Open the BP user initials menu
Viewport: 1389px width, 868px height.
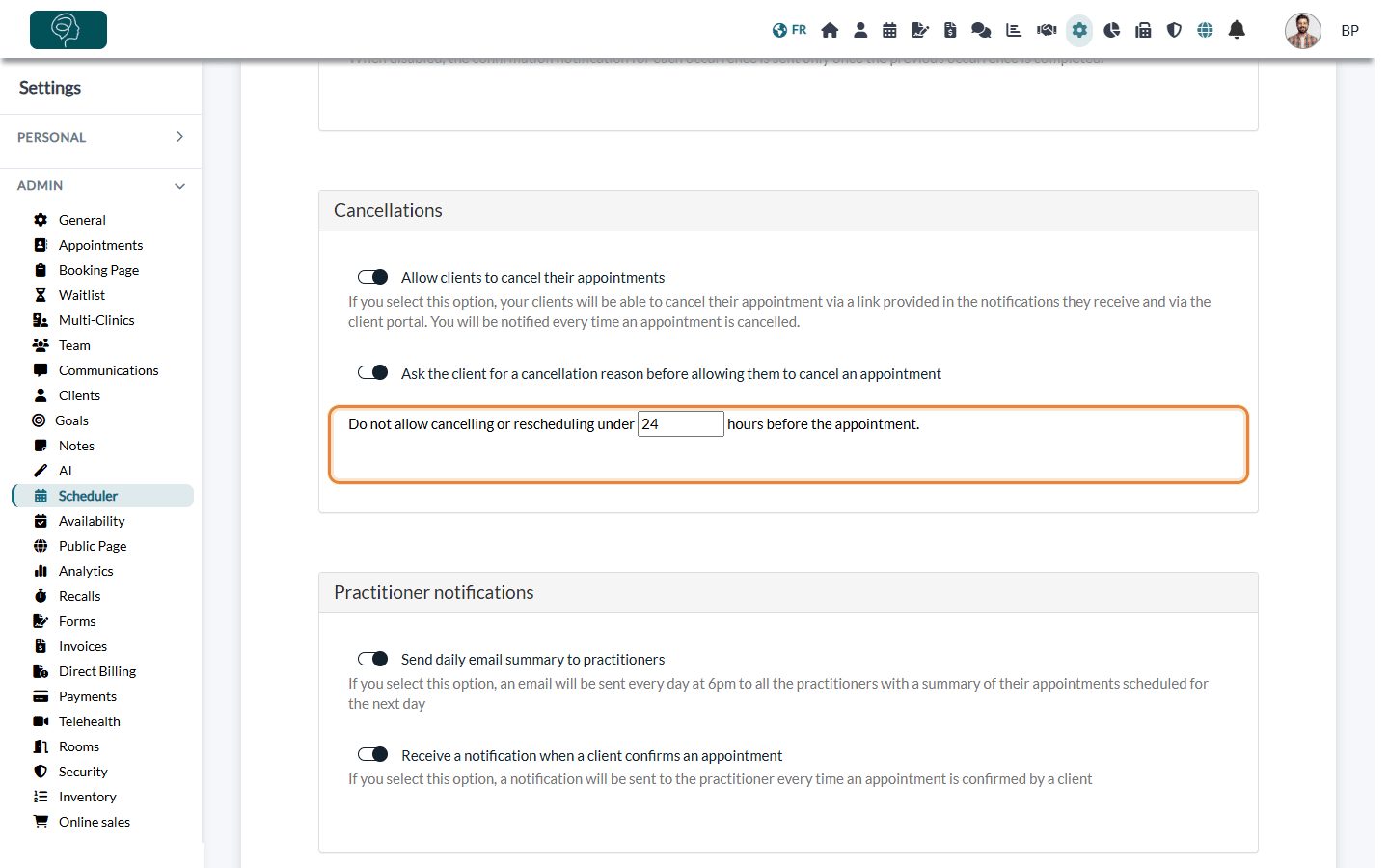point(1350,31)
